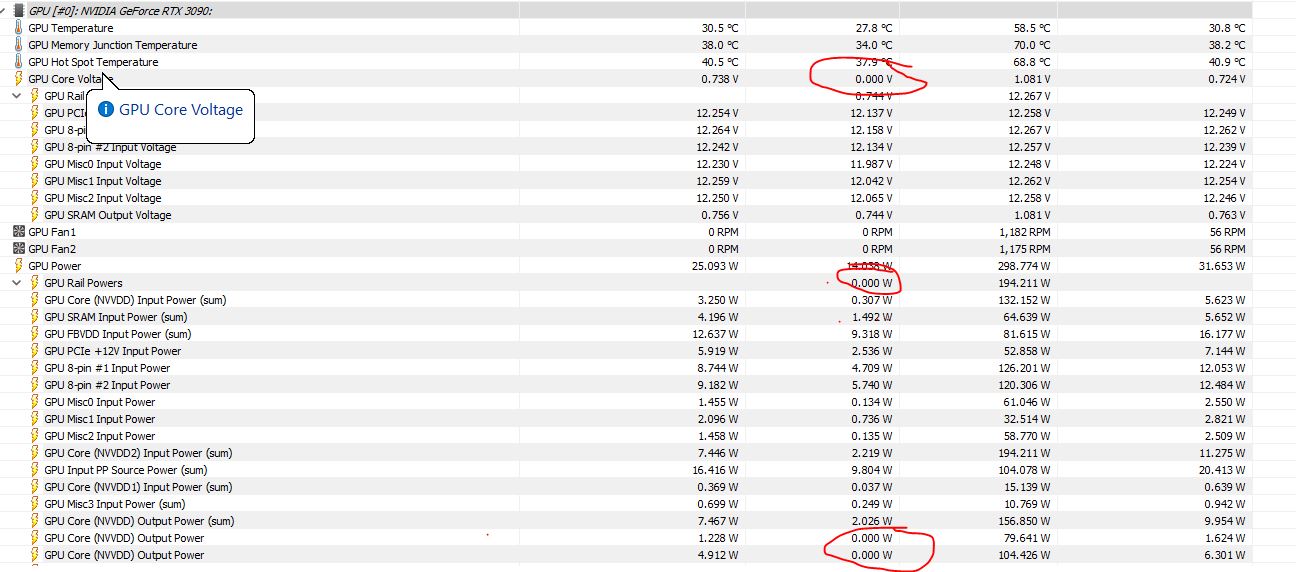The width and height of the screenshot is (1296, 572).
Task: Click the lightning bolt icon for GPU Core Voltage row
Action: (19, 79)
